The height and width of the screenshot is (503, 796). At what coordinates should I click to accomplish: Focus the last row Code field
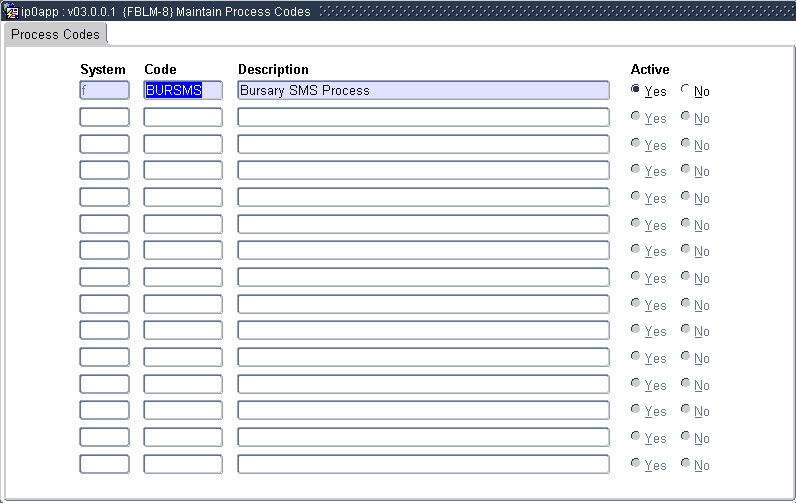(182, 464)
